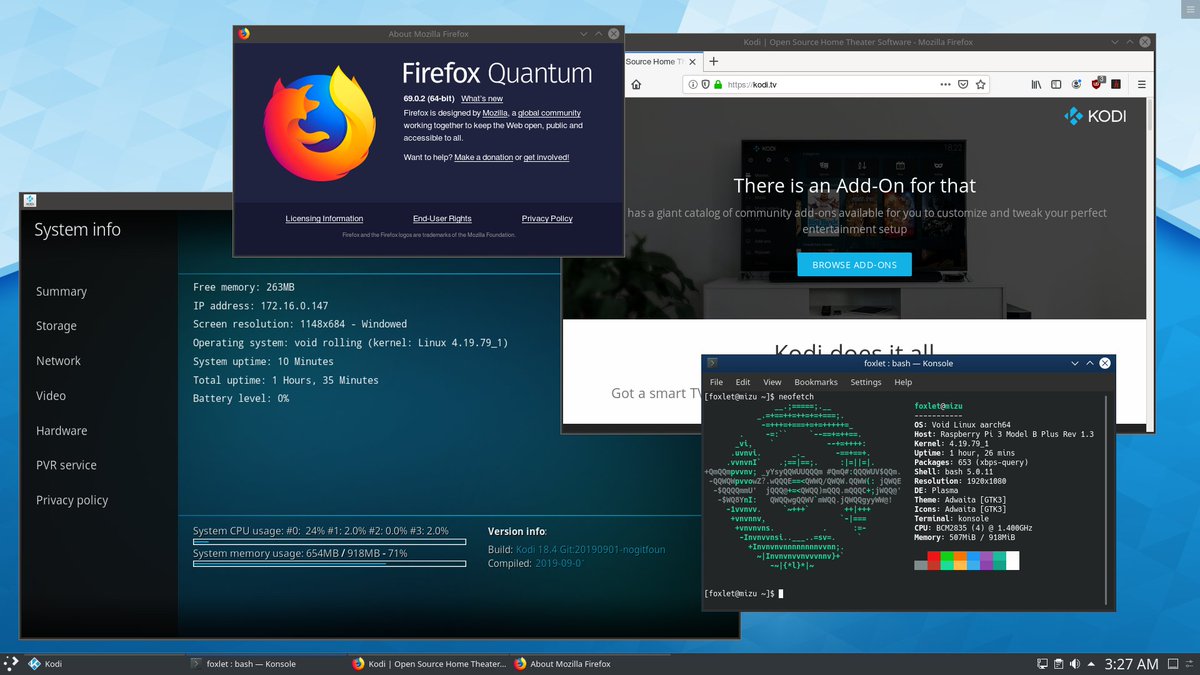This screenshot has width=1200, height=675.
Task: Bookmark this page with star icon
Action: click(x=980, y=85)
